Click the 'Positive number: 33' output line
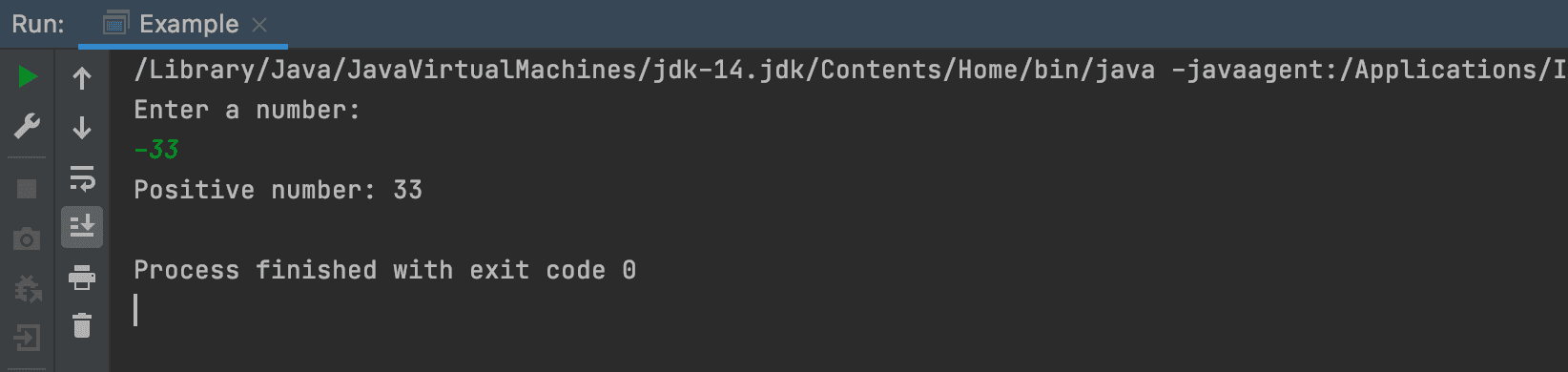This screenshot has width=1568, height=372. tap(278, 190)
